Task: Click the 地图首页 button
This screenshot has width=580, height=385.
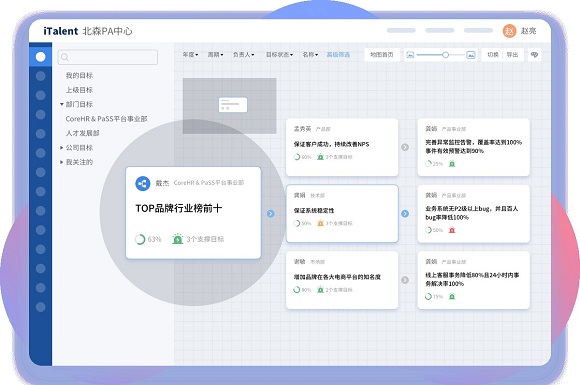Action: [x=382, y=55]
